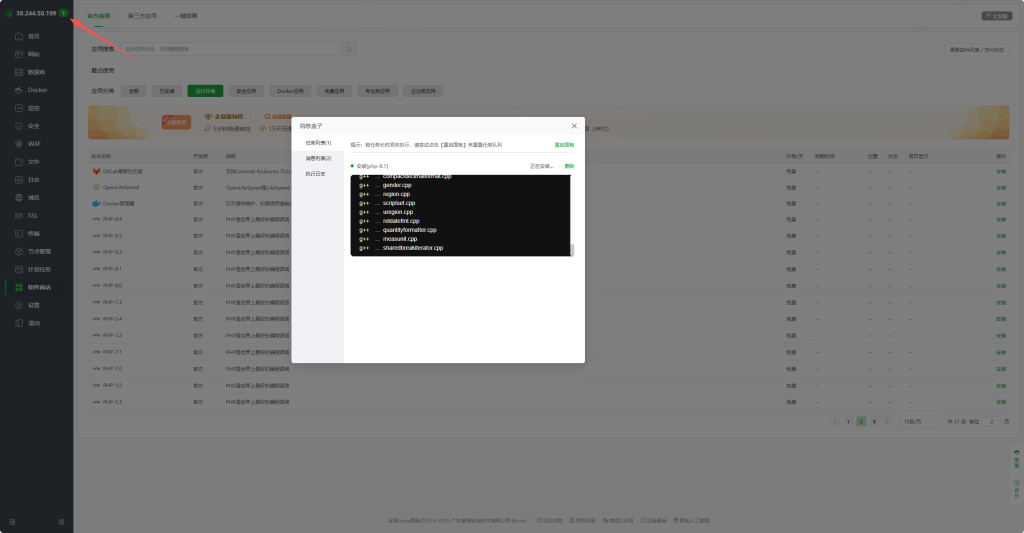Open the 软件商店 software store icon
This screenshot has height=533, width=1024.
pos(19,287)
